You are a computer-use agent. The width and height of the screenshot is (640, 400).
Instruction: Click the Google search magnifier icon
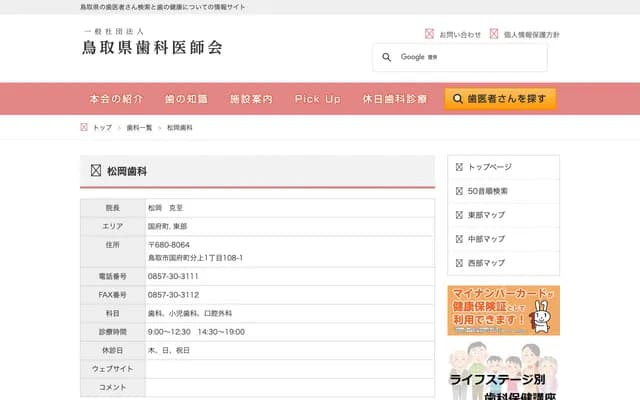387,57
